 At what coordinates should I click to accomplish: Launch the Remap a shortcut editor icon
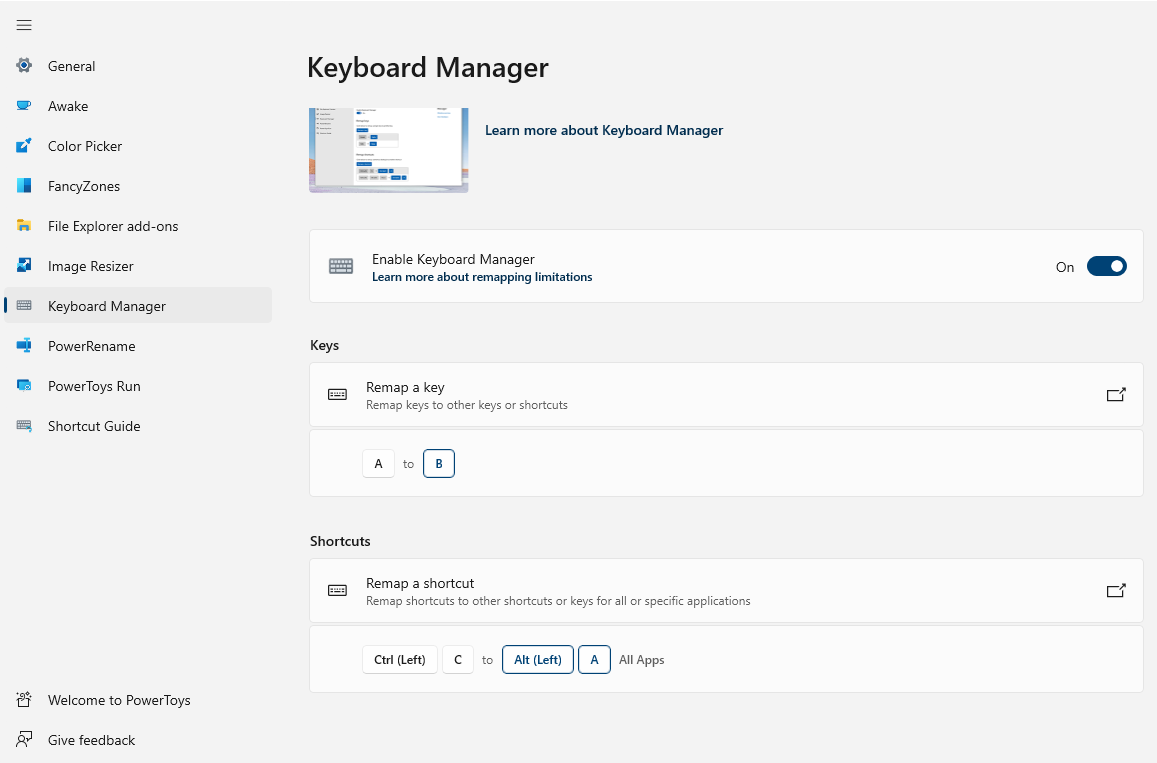(x=1116, y=590)
